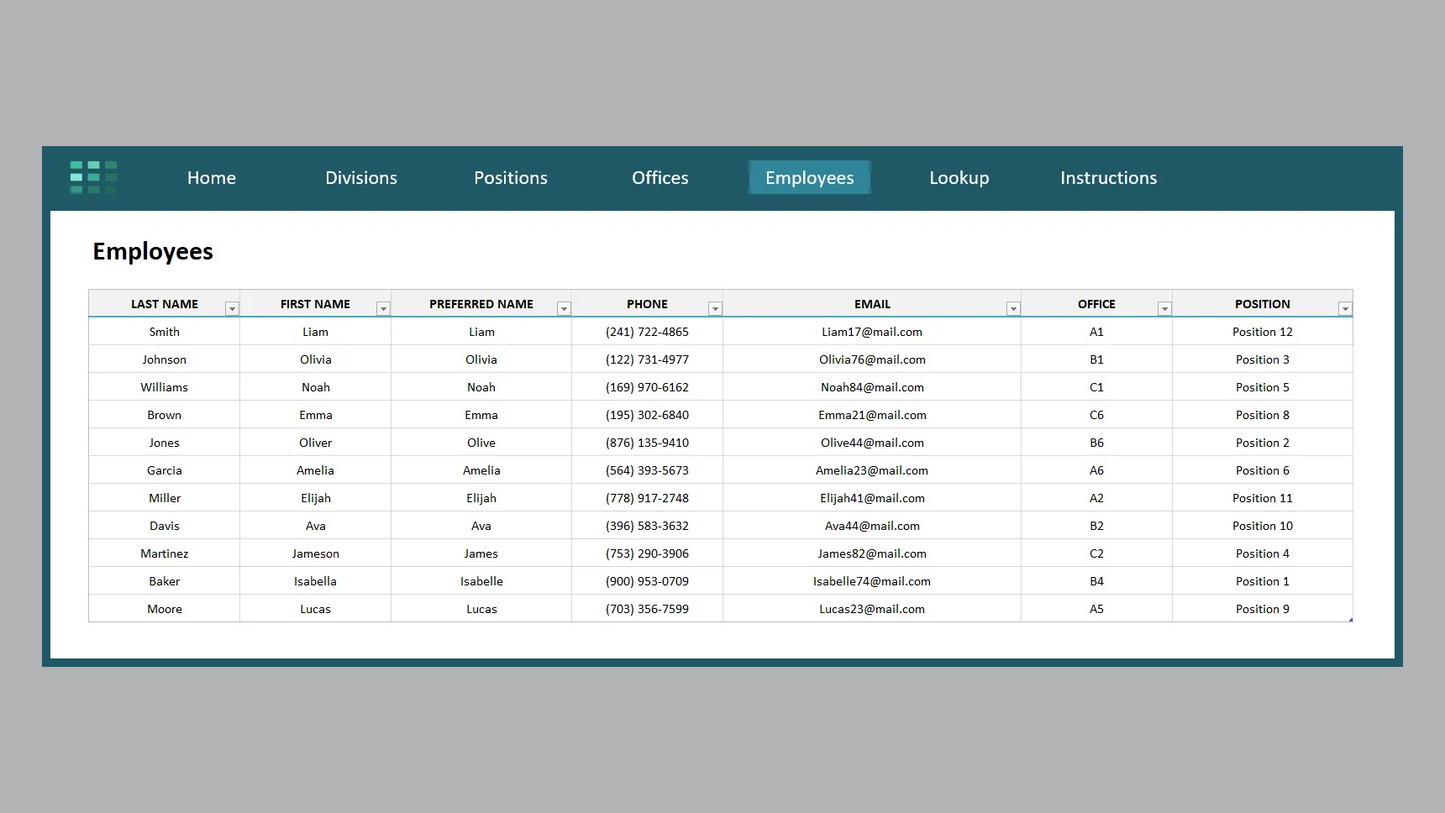Click the phone number (753) 290-3906

pyautogui.click(x=647, y=553)
